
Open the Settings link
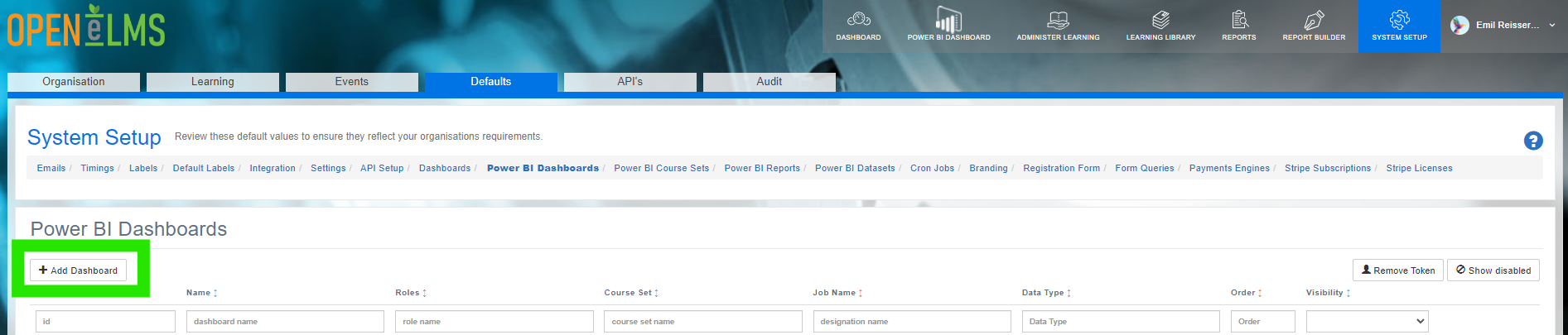pos(328,168)
